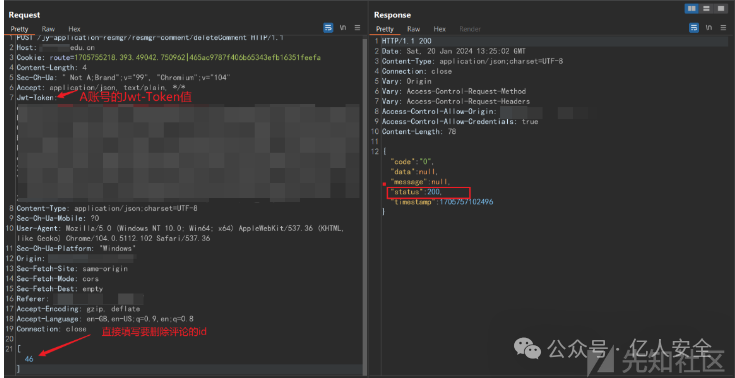Click the "message":null JSON field
The height and width of the screenshot is (378, 735).
pyautogui.click(x=420, y=182)
